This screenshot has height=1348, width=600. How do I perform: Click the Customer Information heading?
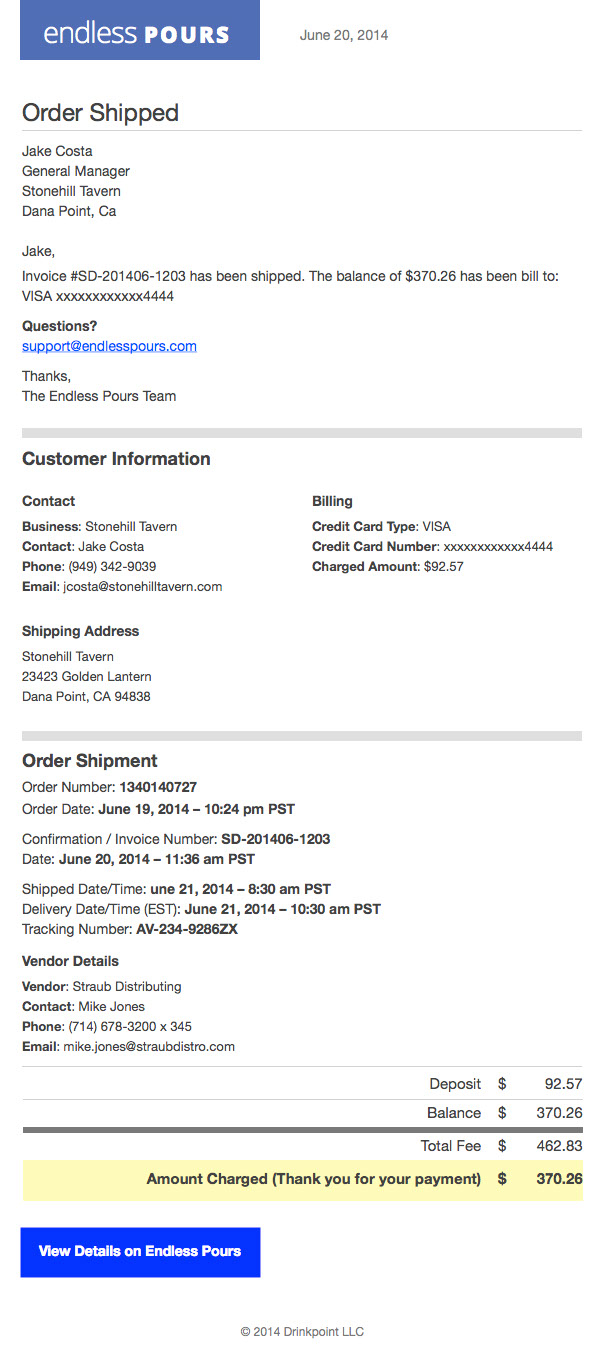[116, 459]
